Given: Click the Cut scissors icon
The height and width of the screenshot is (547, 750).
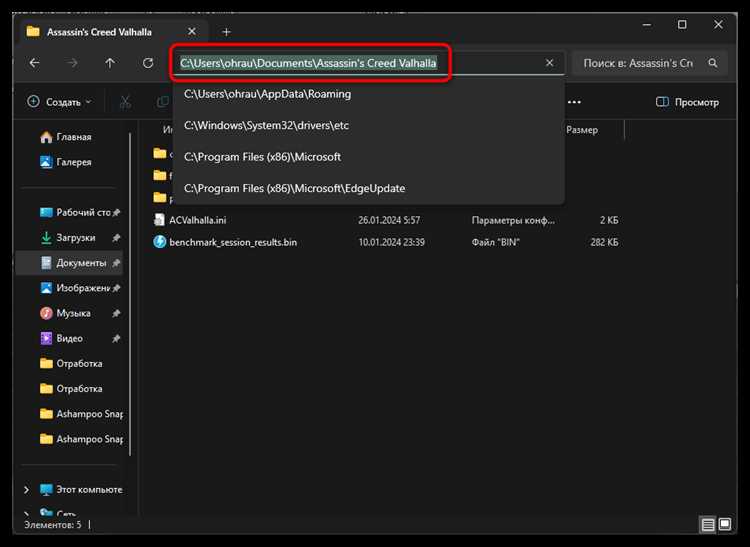Looking at the screenshot, I should point(125,102).
